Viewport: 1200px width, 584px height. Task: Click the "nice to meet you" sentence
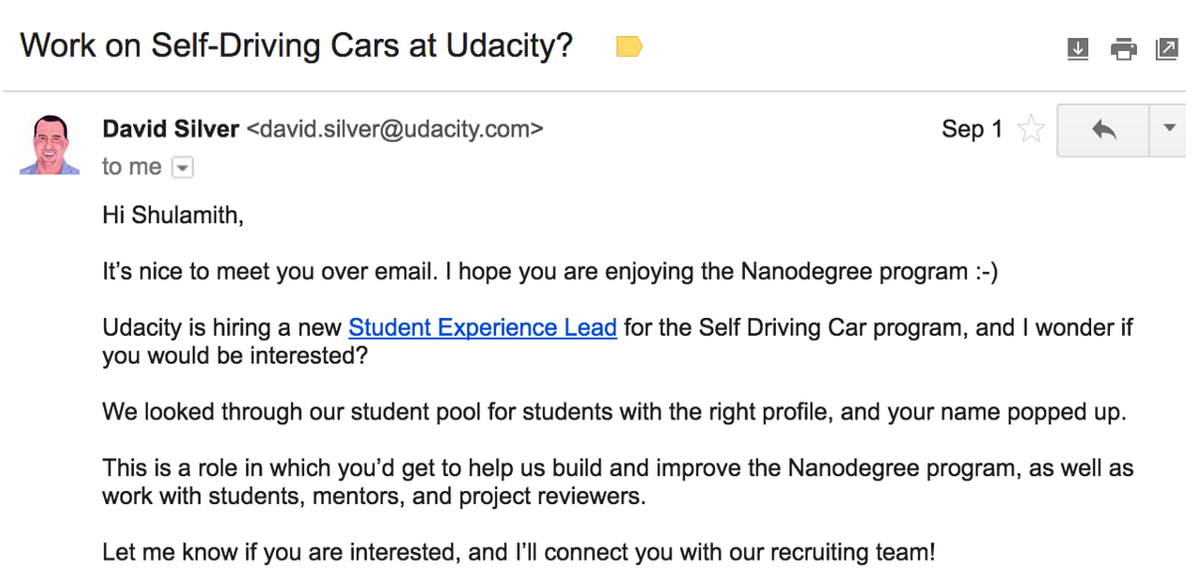point(550,271)
